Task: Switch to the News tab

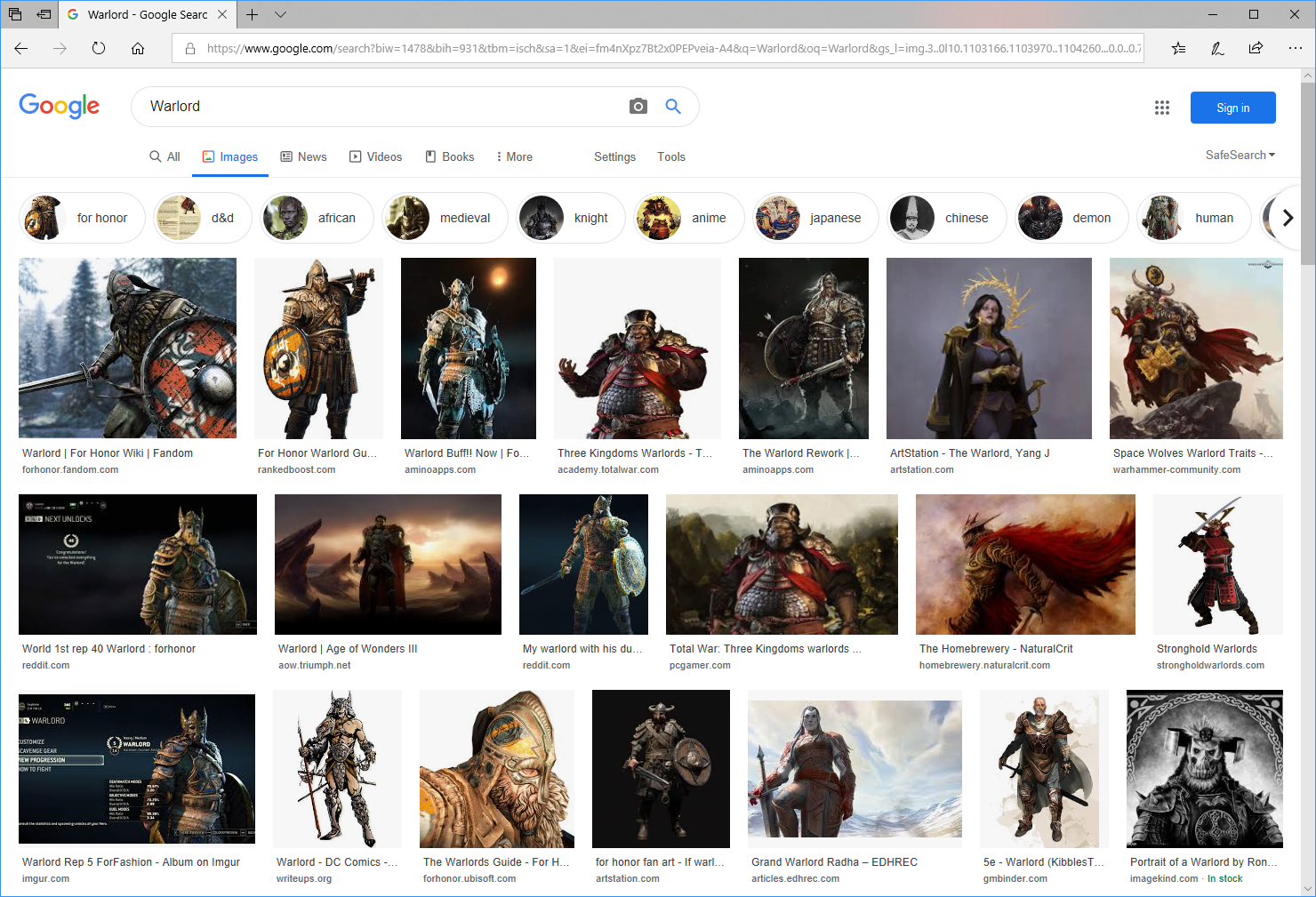Action: coord(303,156)
